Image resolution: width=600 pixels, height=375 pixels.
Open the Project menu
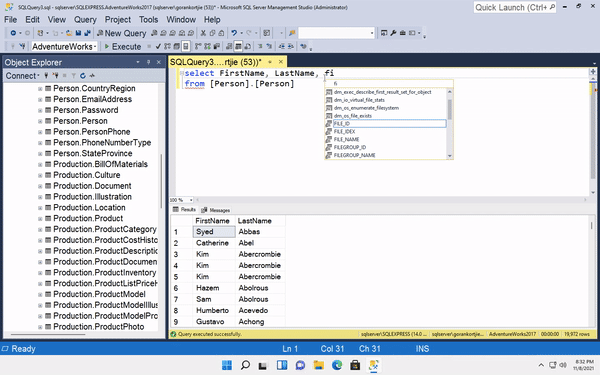[x=117, y=20]
